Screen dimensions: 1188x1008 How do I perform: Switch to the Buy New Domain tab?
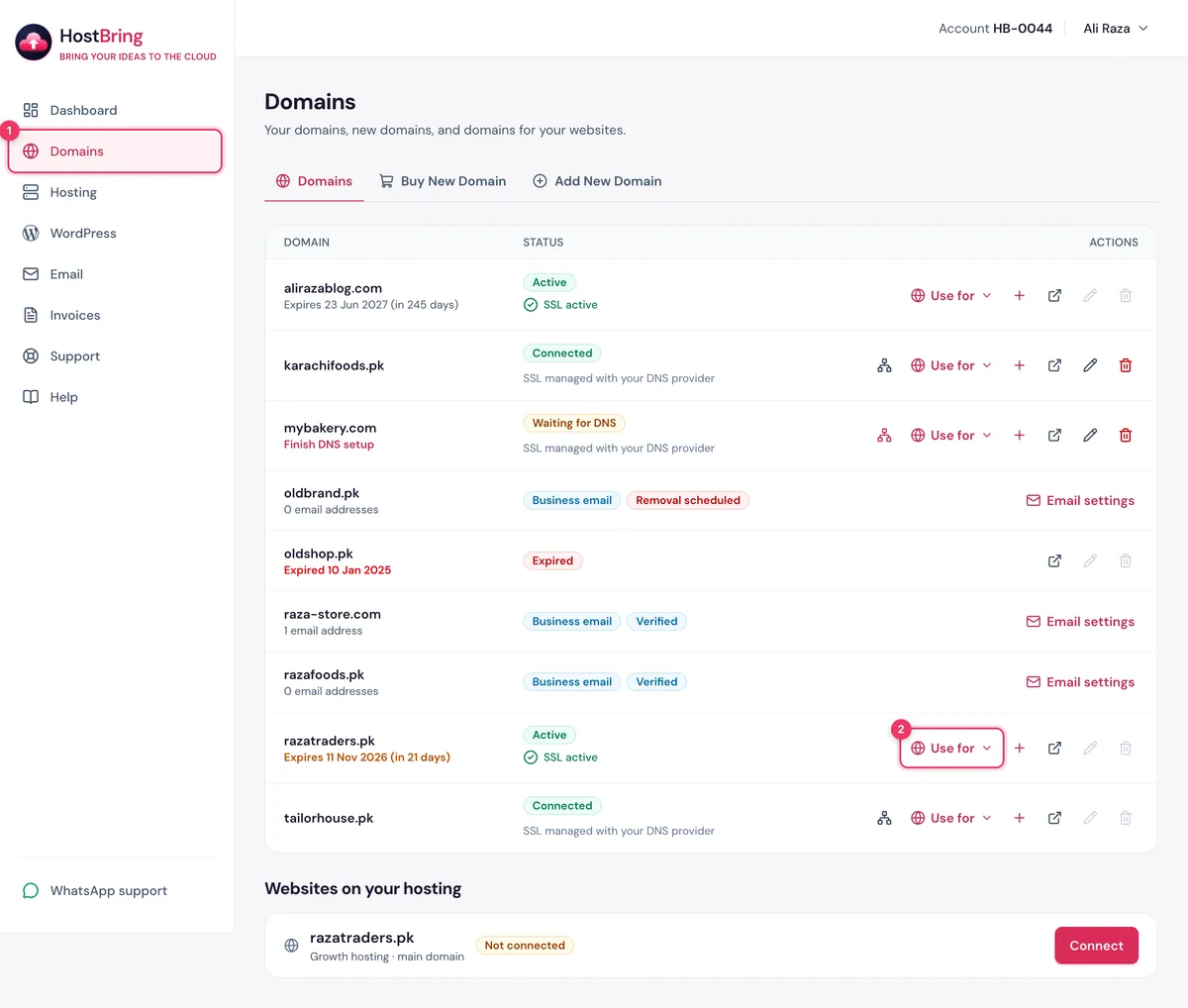pos(443,181)
